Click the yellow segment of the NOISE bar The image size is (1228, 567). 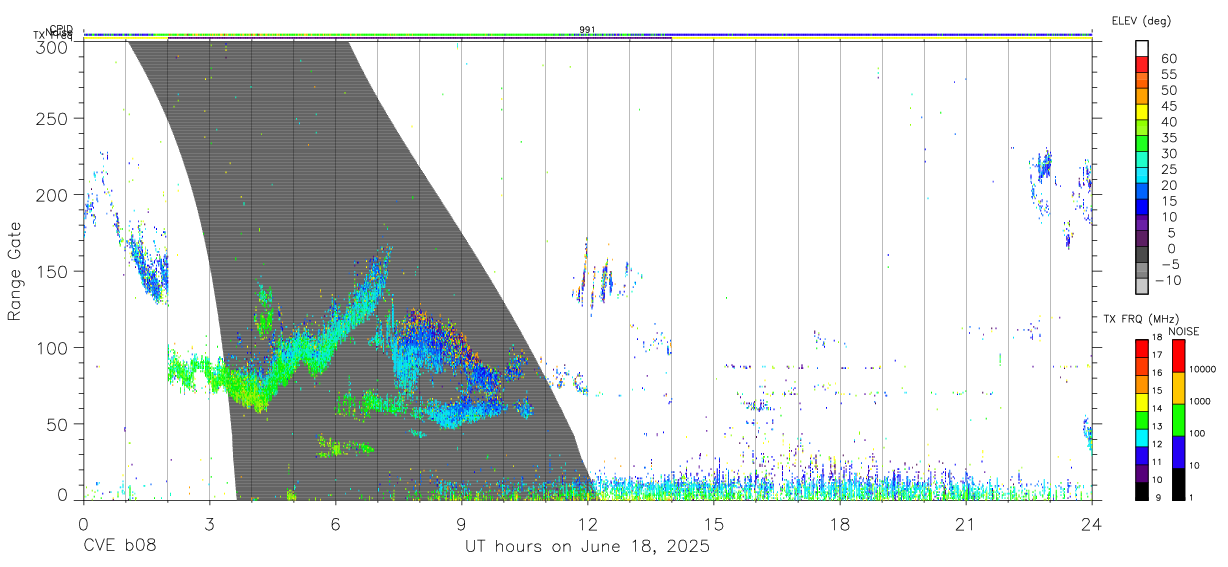(1178, 387)
